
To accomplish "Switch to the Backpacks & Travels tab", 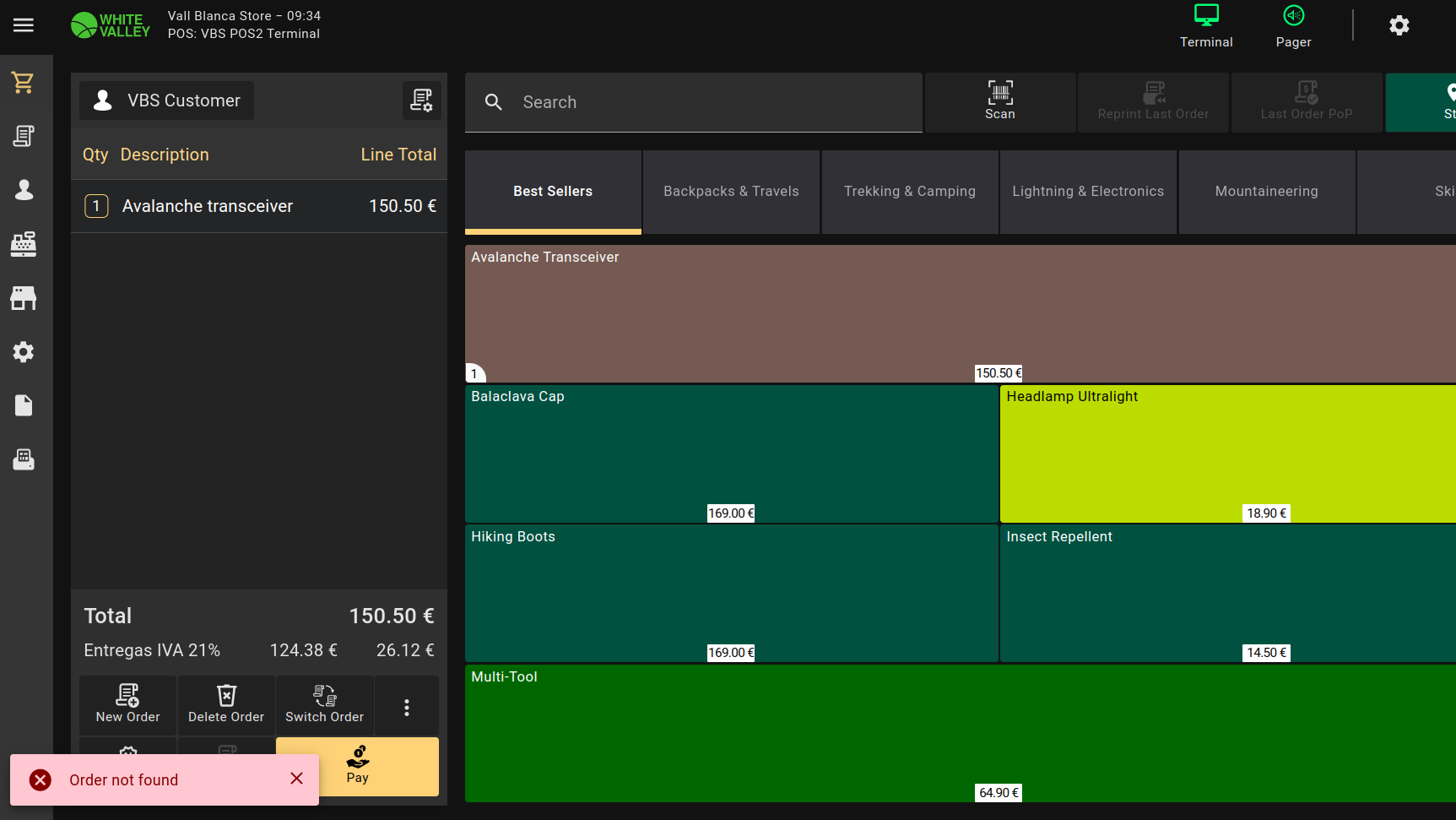I will [x=731, y=192].
